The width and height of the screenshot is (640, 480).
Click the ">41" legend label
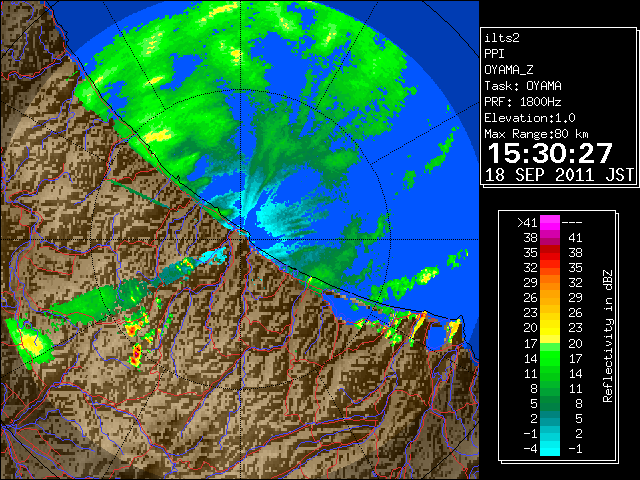(x=527, y=222)
